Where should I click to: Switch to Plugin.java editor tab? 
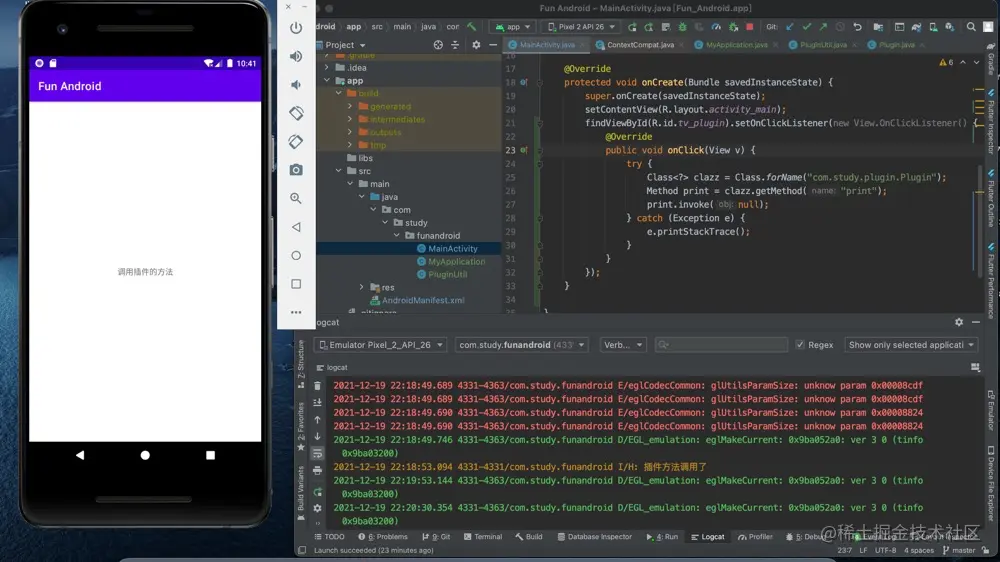[896, 45]
